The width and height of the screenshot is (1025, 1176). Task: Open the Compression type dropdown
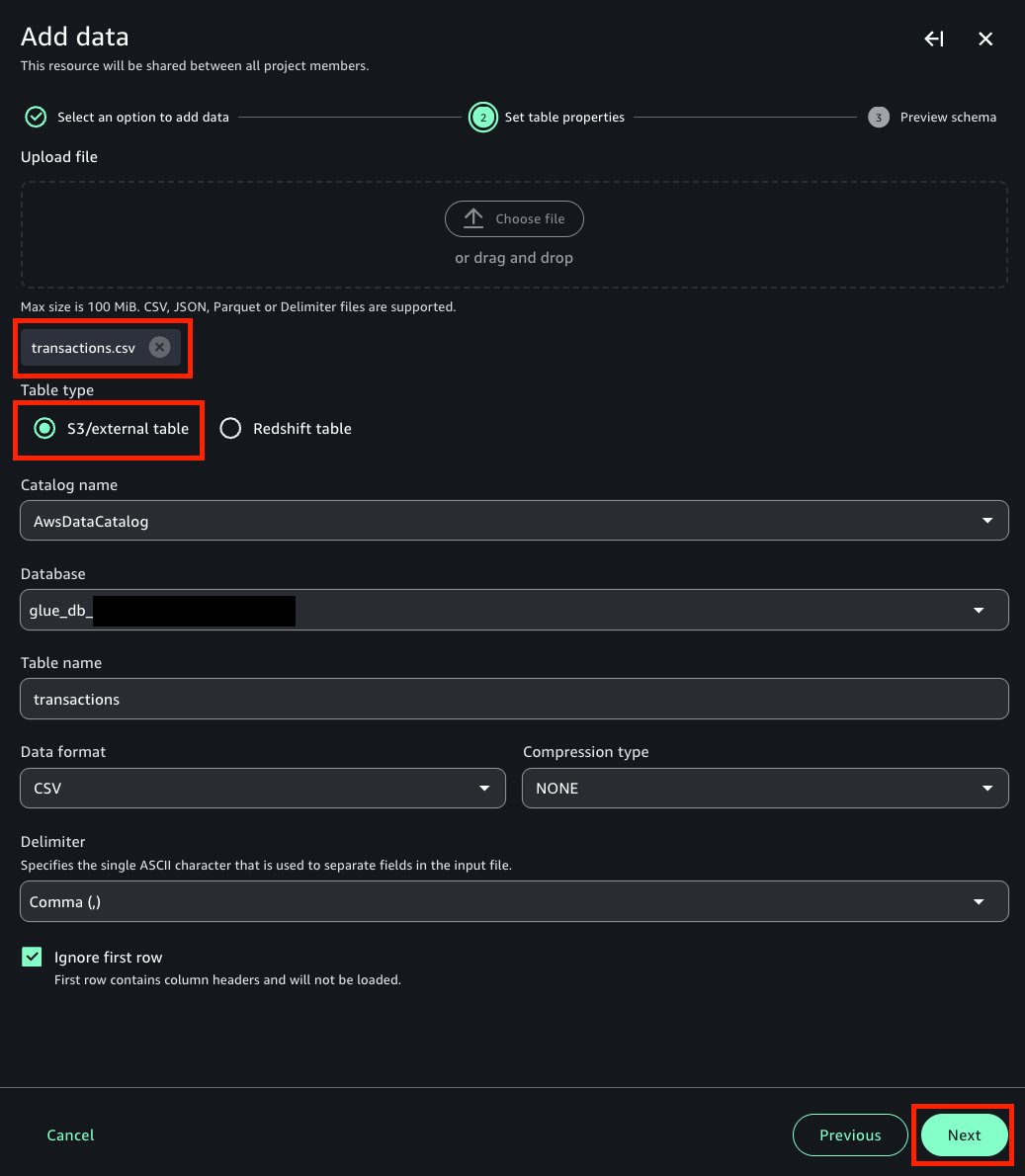[x=765, y=789]
